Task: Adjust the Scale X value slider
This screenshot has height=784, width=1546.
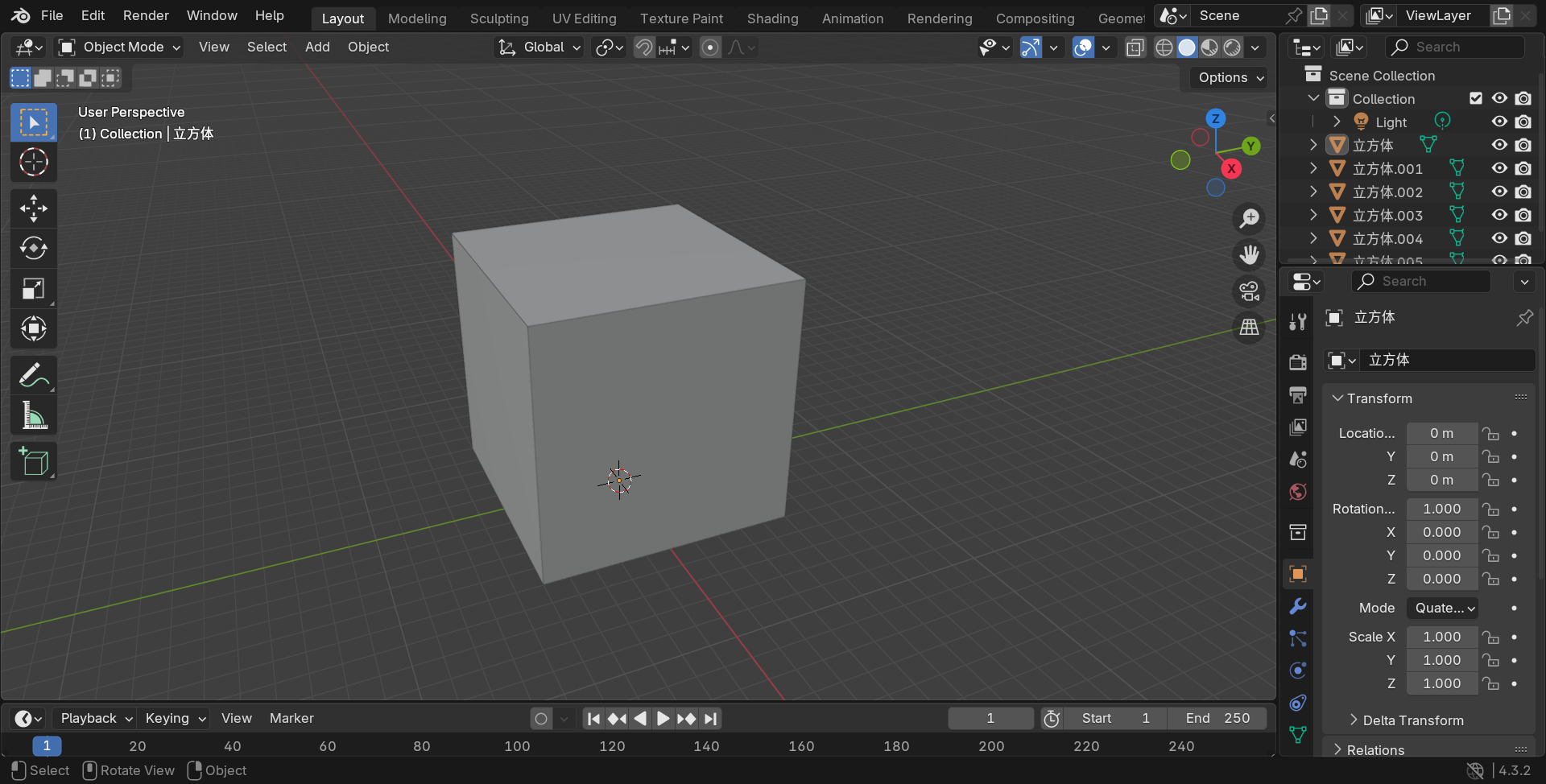Action: pos(1441,637)
